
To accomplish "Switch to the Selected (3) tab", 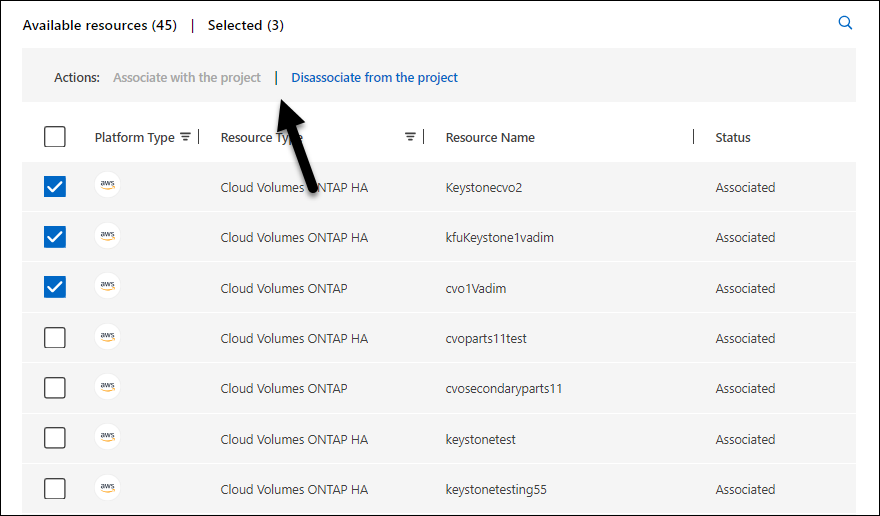I will tap(245, 25).
